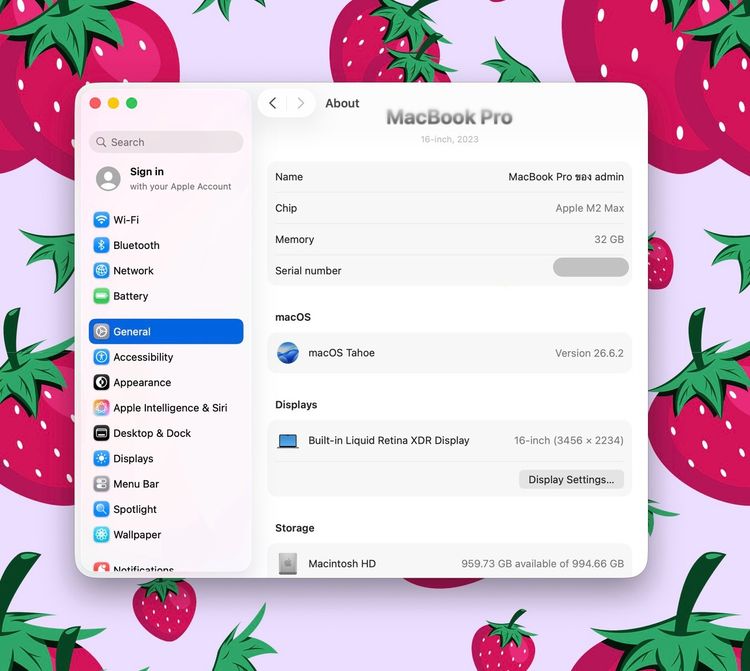Screen dimensions: 750x671
Task: Click "Macintosh HD" label
Action: pyautogui.click(x=342, y=564)
